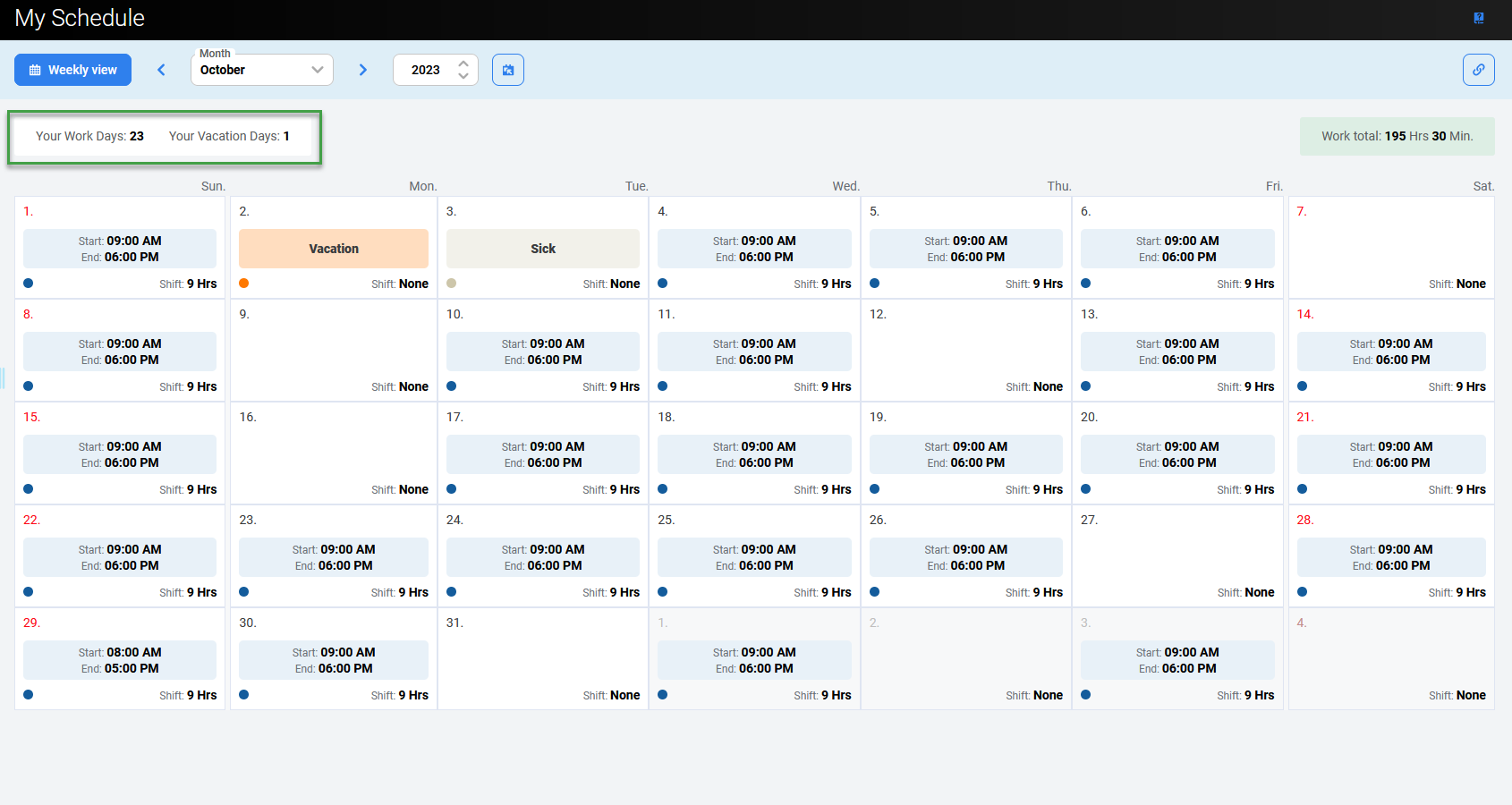
Task: Click the 2023 year input field
Action: click(427, 70)
